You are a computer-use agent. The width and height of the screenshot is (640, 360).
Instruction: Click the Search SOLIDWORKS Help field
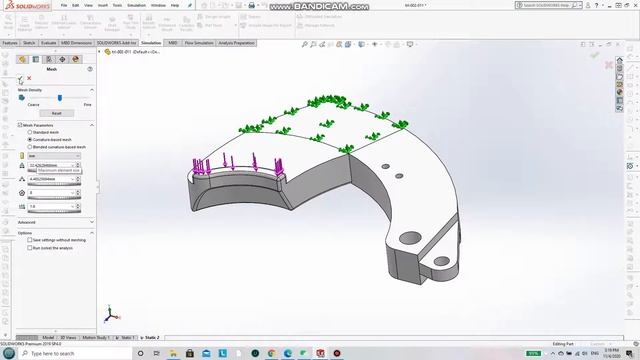point(548,5)
